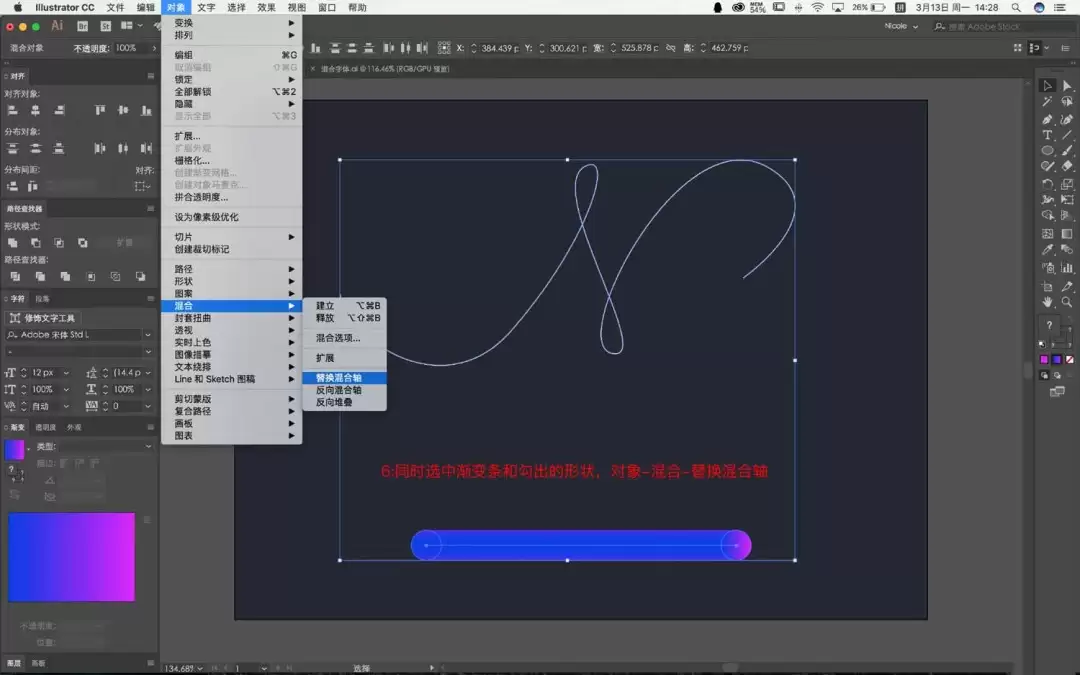
Task: Toggle the constrain width and height proportions link
Action: [671, 48]
